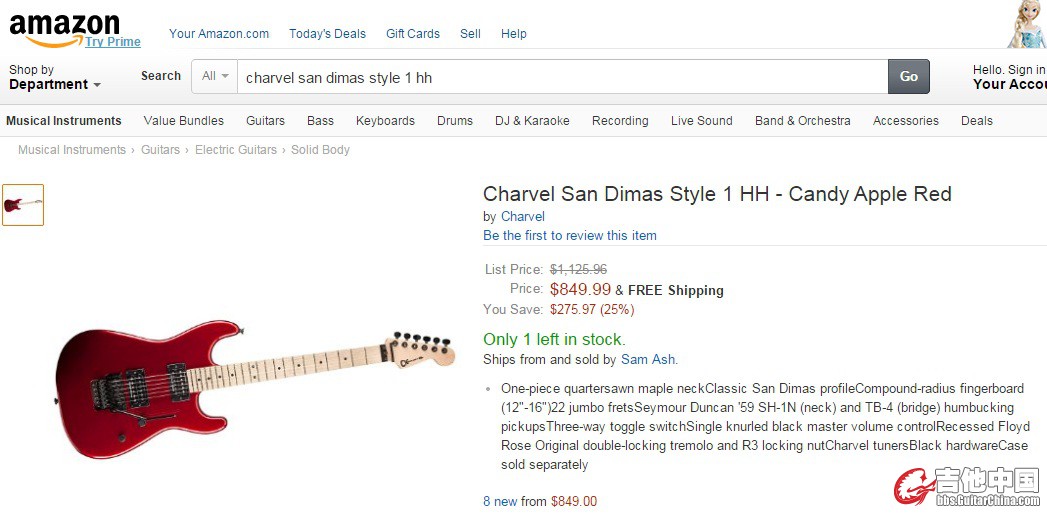This screenshot has width=1047, height=516.
Task: Open Today's Deals link
Action: tap(327, 33)
